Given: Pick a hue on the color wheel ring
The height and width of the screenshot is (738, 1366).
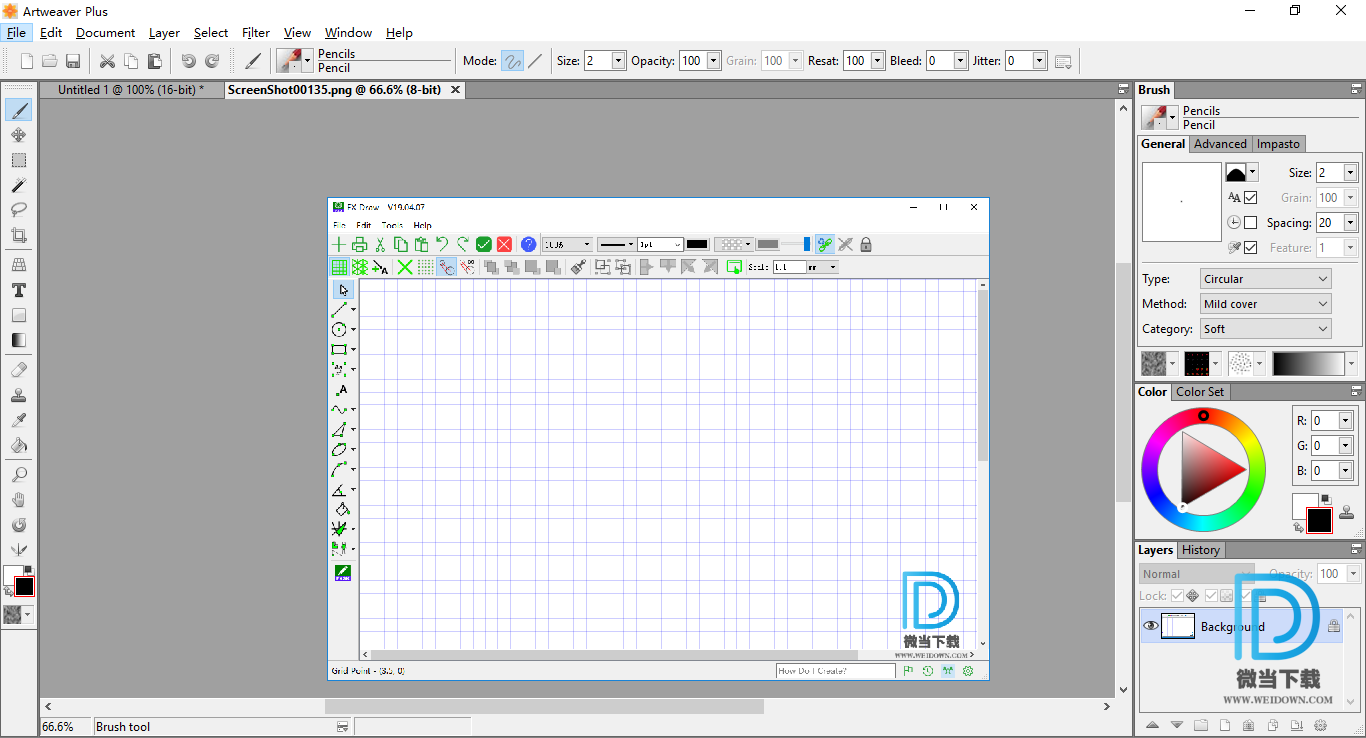Looking at the screenshot, I should tap(1203, 469).
